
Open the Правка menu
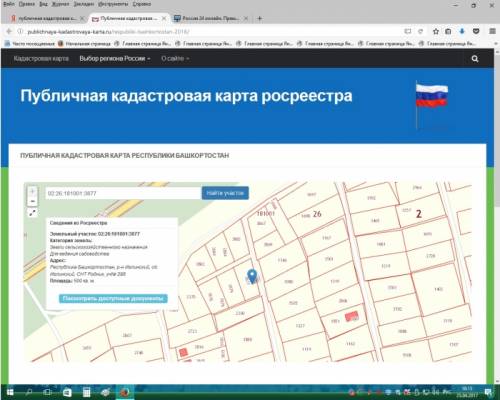27,4
